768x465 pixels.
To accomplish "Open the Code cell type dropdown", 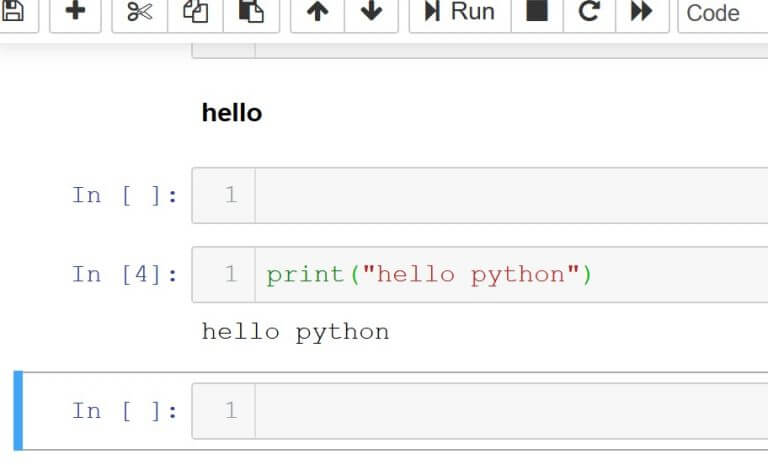I will pos(722,12).
